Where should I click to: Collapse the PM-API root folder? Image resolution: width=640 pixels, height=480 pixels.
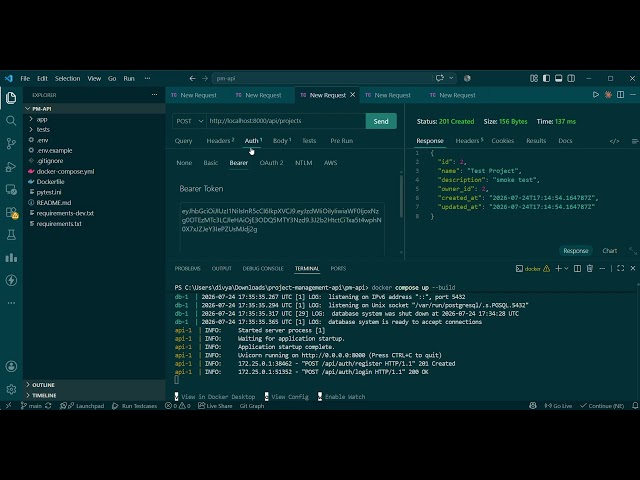42,109
